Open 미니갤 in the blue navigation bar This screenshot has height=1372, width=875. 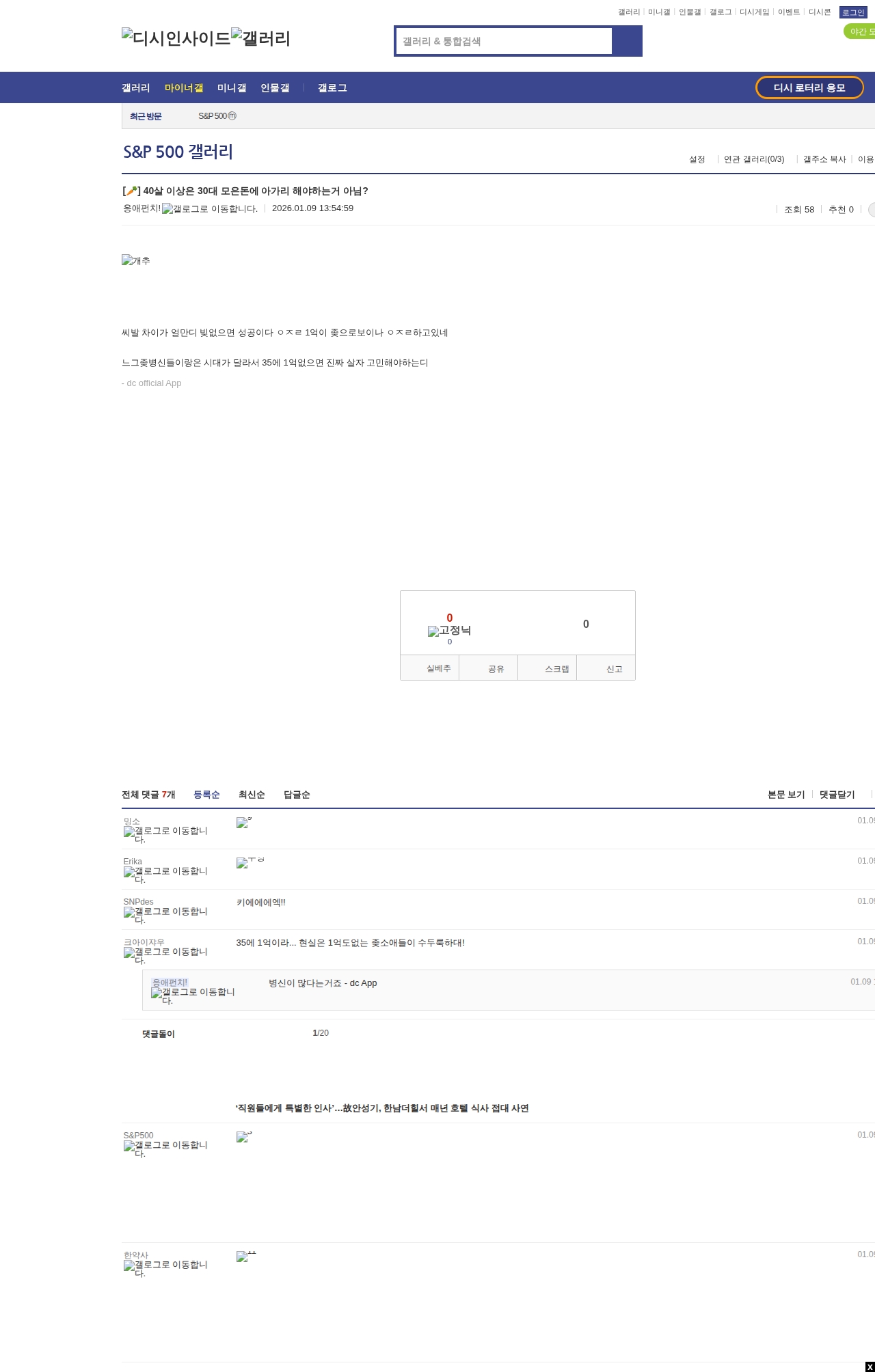(x=232, y=87)
